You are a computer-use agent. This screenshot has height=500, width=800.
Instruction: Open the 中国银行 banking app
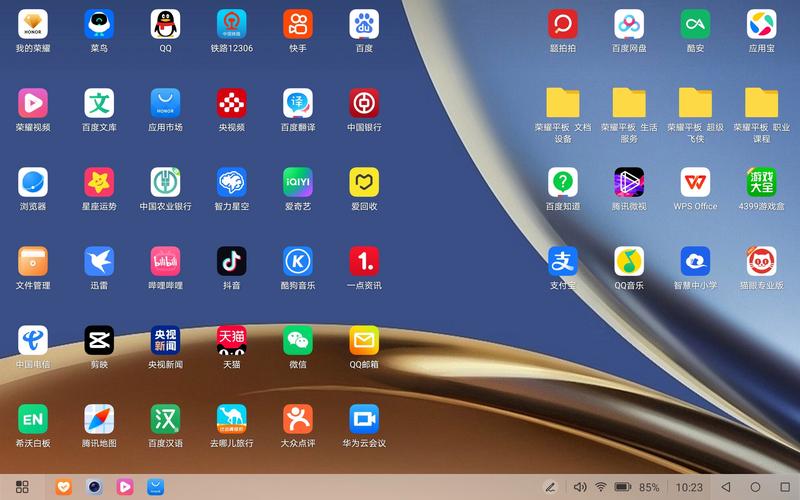click(364, 103)
